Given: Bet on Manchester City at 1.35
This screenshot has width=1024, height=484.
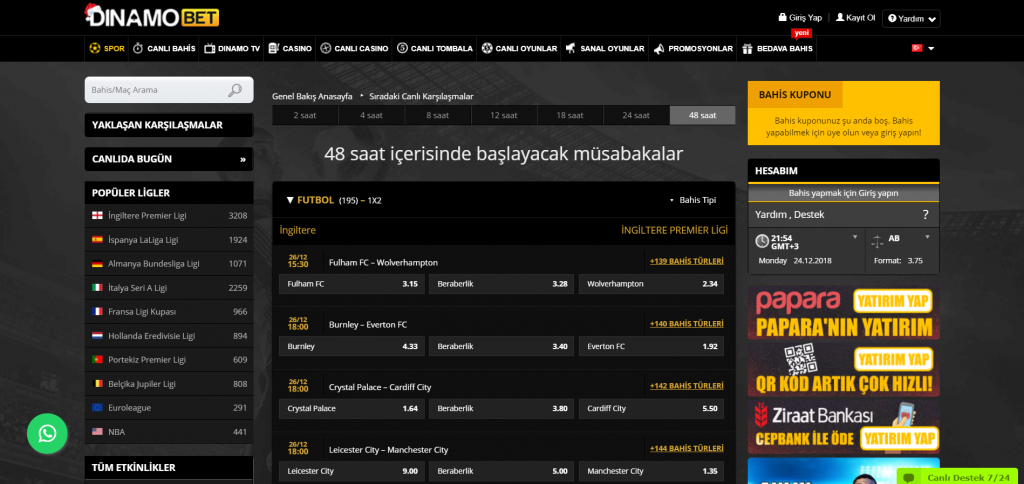Looking at the screenshot, I should (x=651, y=471).
